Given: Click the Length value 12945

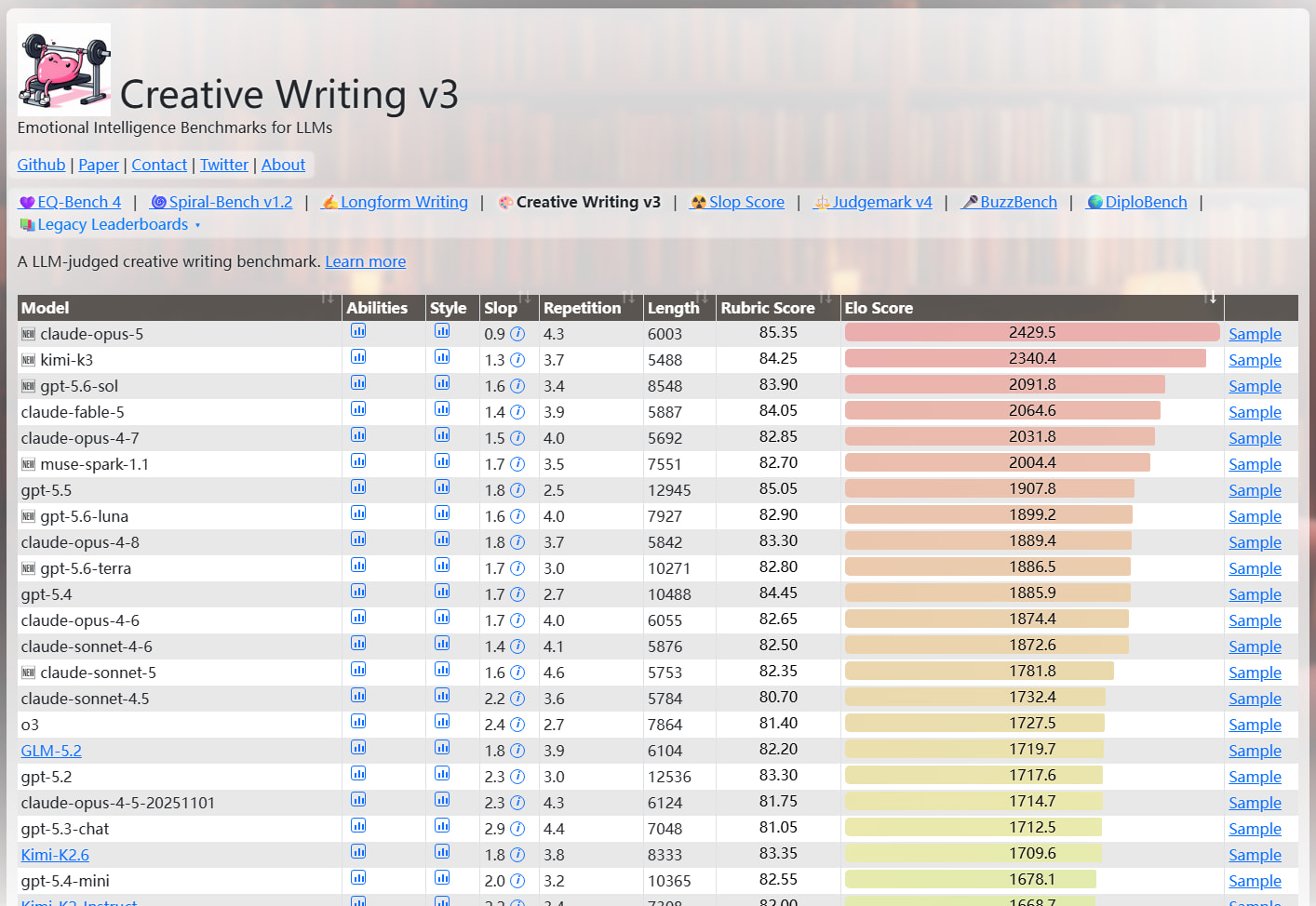Looking at the screenshot, I should coord(669,490).
